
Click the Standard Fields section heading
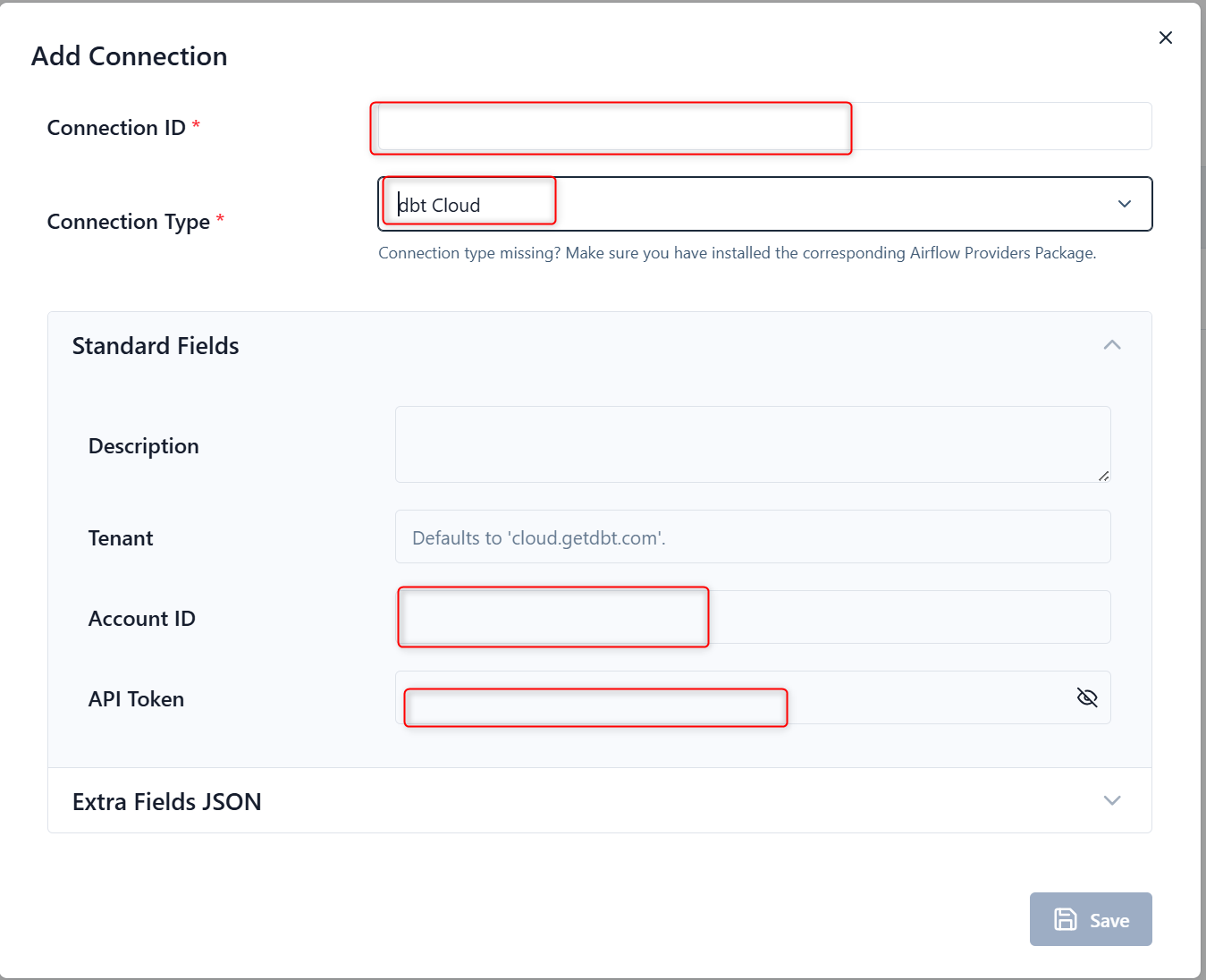pos(156,346)
